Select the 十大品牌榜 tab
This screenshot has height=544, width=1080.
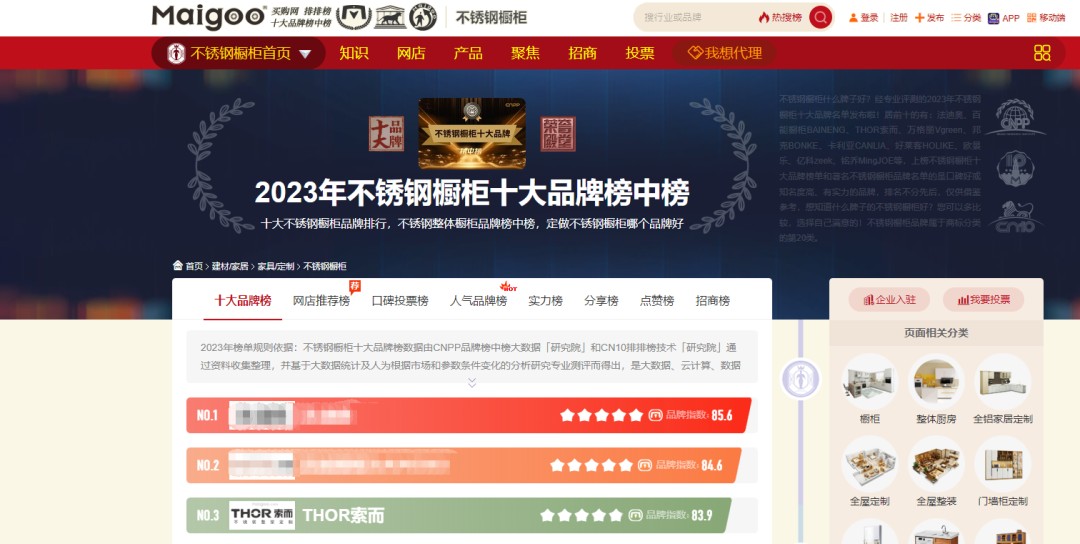pos(242,301)
